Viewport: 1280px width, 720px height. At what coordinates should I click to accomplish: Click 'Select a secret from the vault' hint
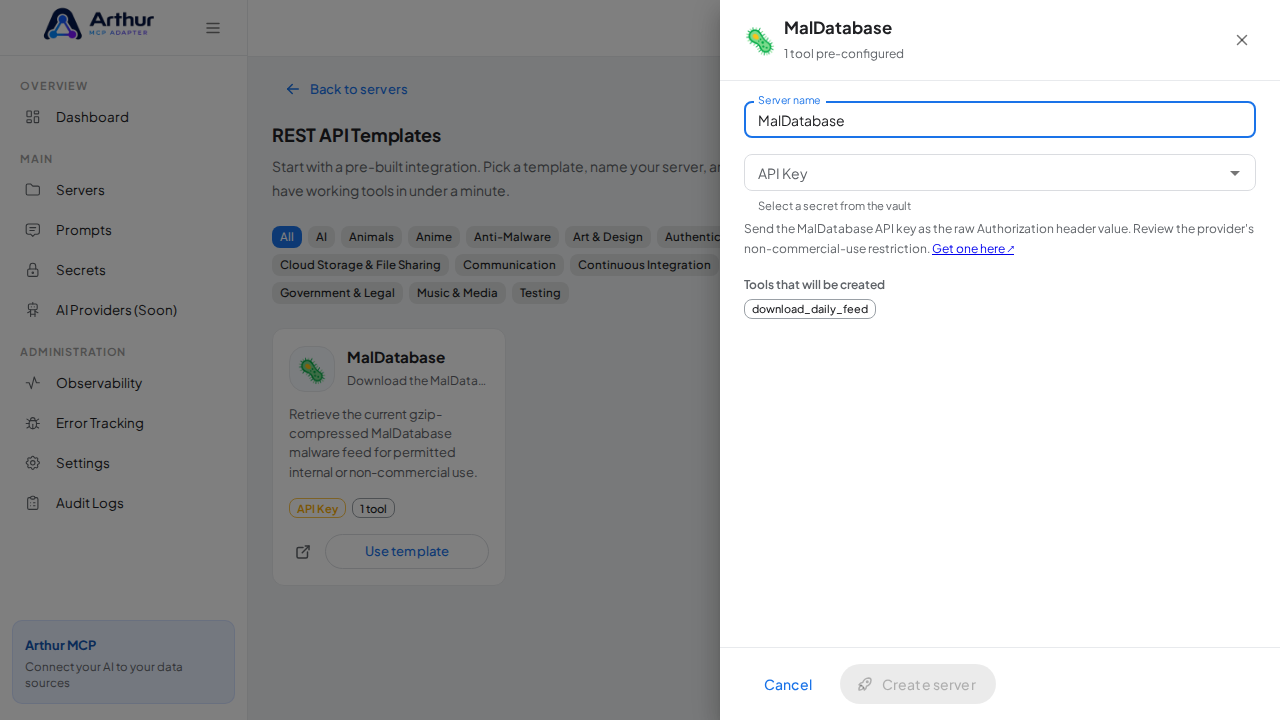coord(834,206)
